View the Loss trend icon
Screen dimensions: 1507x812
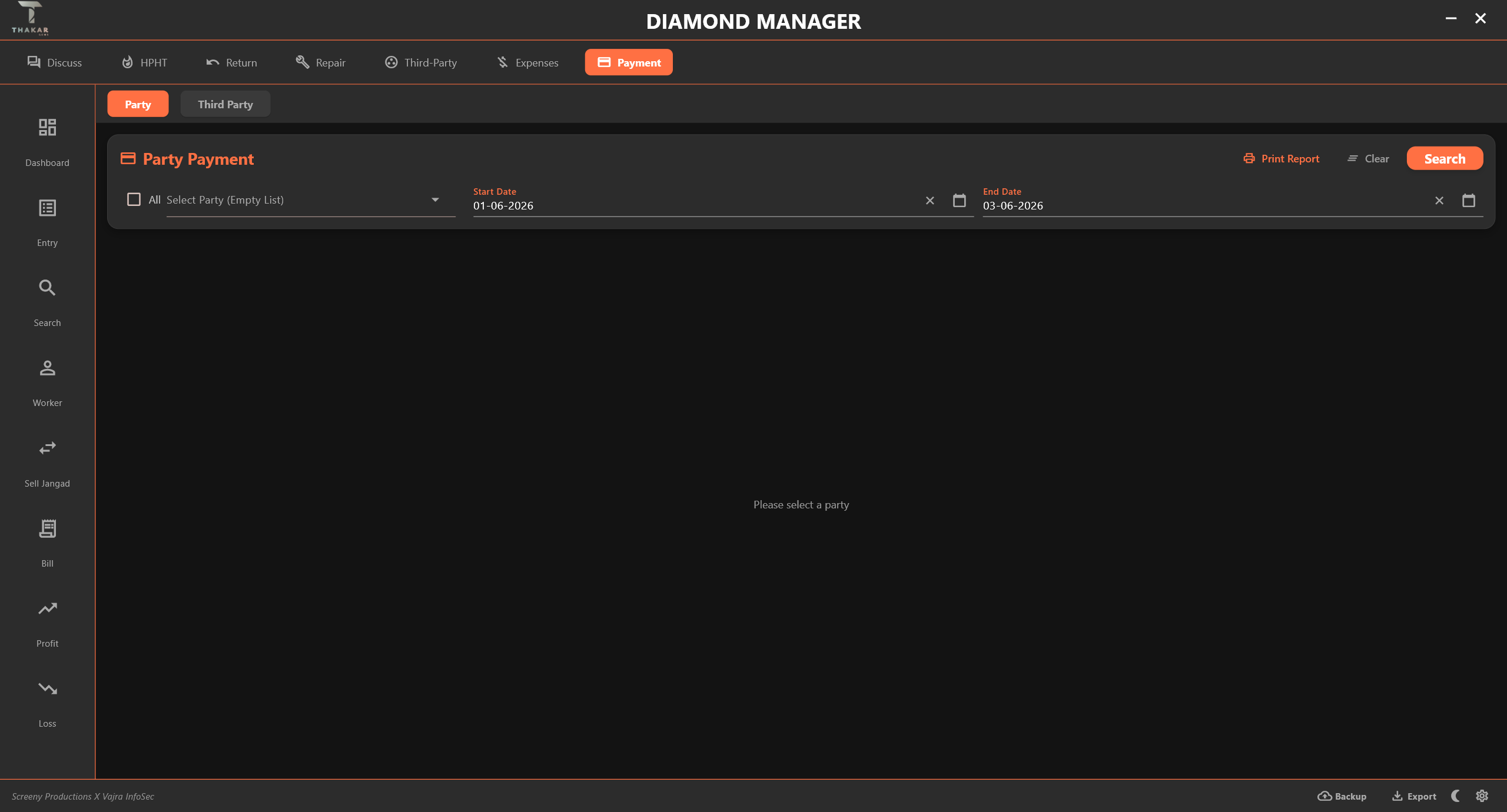pyautogui.click(x=47, y=688)
